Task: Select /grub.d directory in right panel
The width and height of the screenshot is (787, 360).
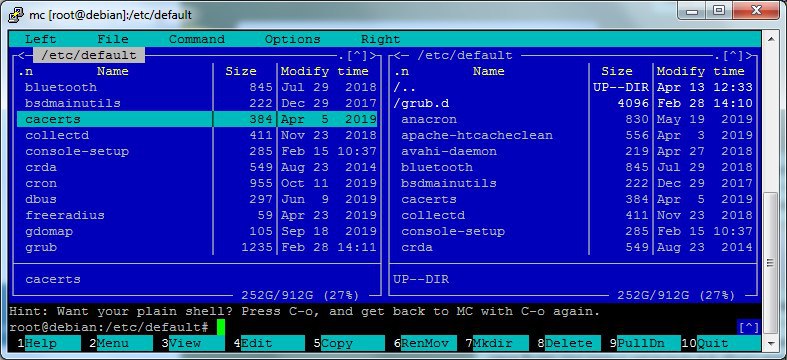Action: coord(573,103)
